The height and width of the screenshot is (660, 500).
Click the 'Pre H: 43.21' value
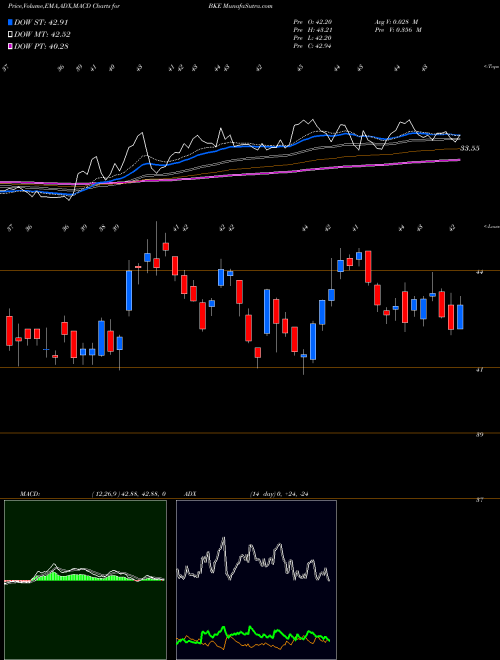point(312,30)
